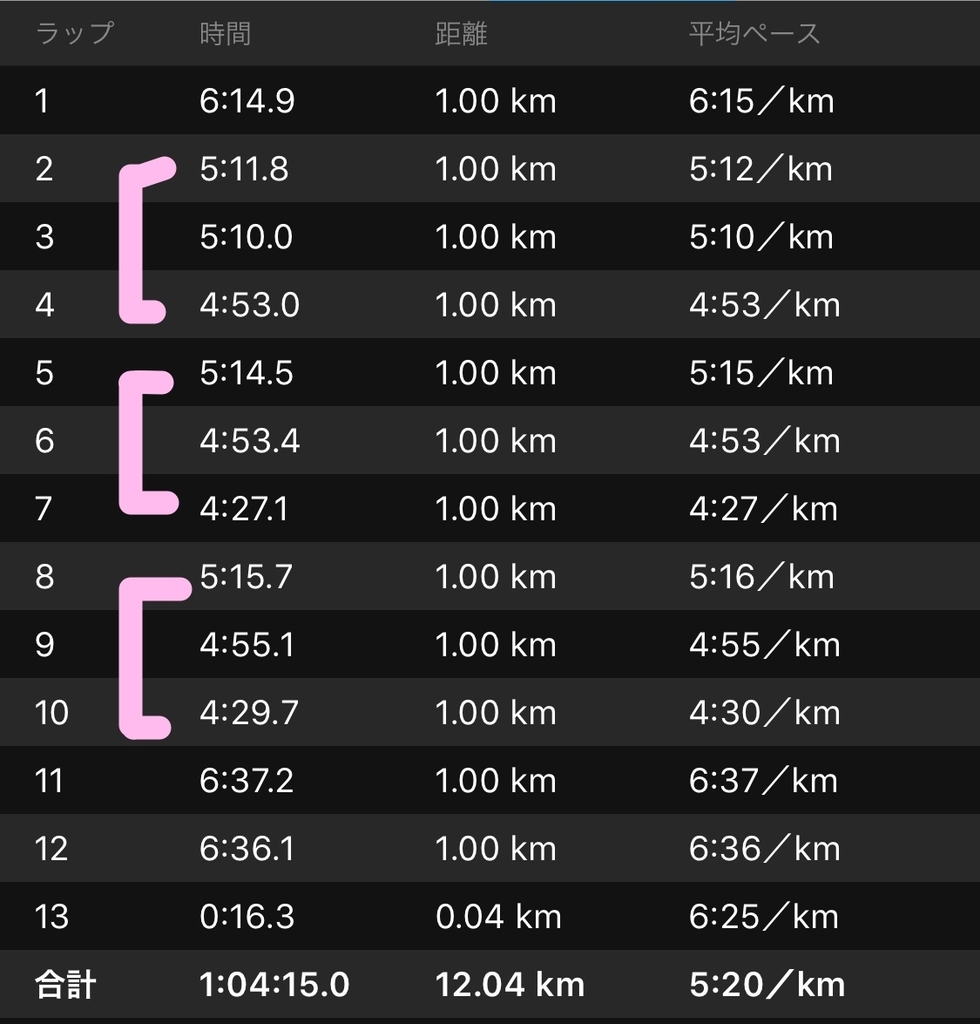Tap lap 10 pace 4:30/km
This screenshot has height=1024, width=980.
pos(764,712)
